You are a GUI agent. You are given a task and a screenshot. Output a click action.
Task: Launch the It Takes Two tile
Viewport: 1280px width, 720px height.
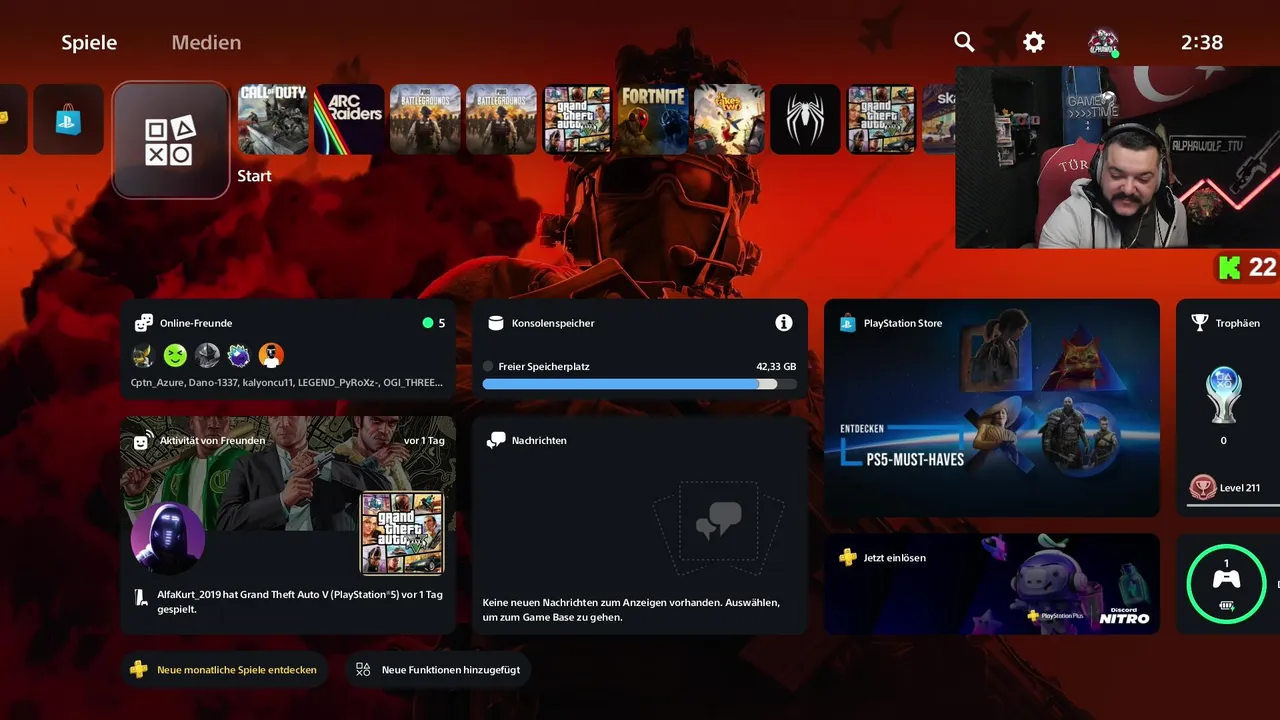[x=729, y=119]
